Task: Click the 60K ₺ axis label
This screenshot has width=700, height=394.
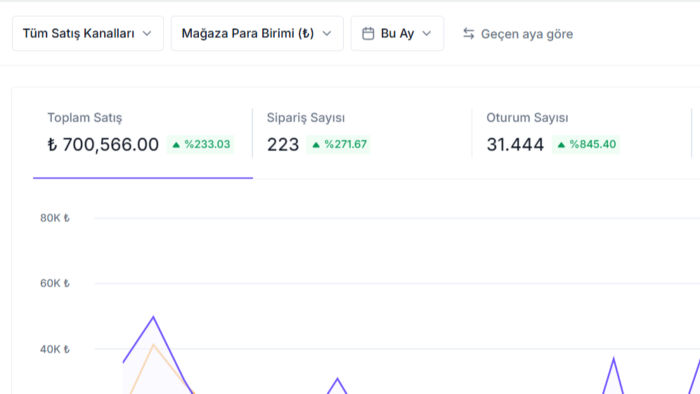Action: (55, 283)
